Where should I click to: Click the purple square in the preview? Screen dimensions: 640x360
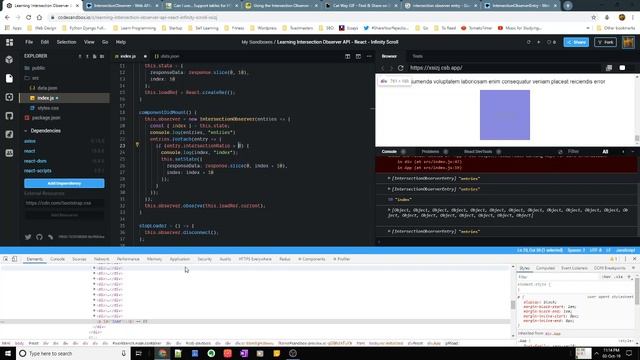pos(505,115)
